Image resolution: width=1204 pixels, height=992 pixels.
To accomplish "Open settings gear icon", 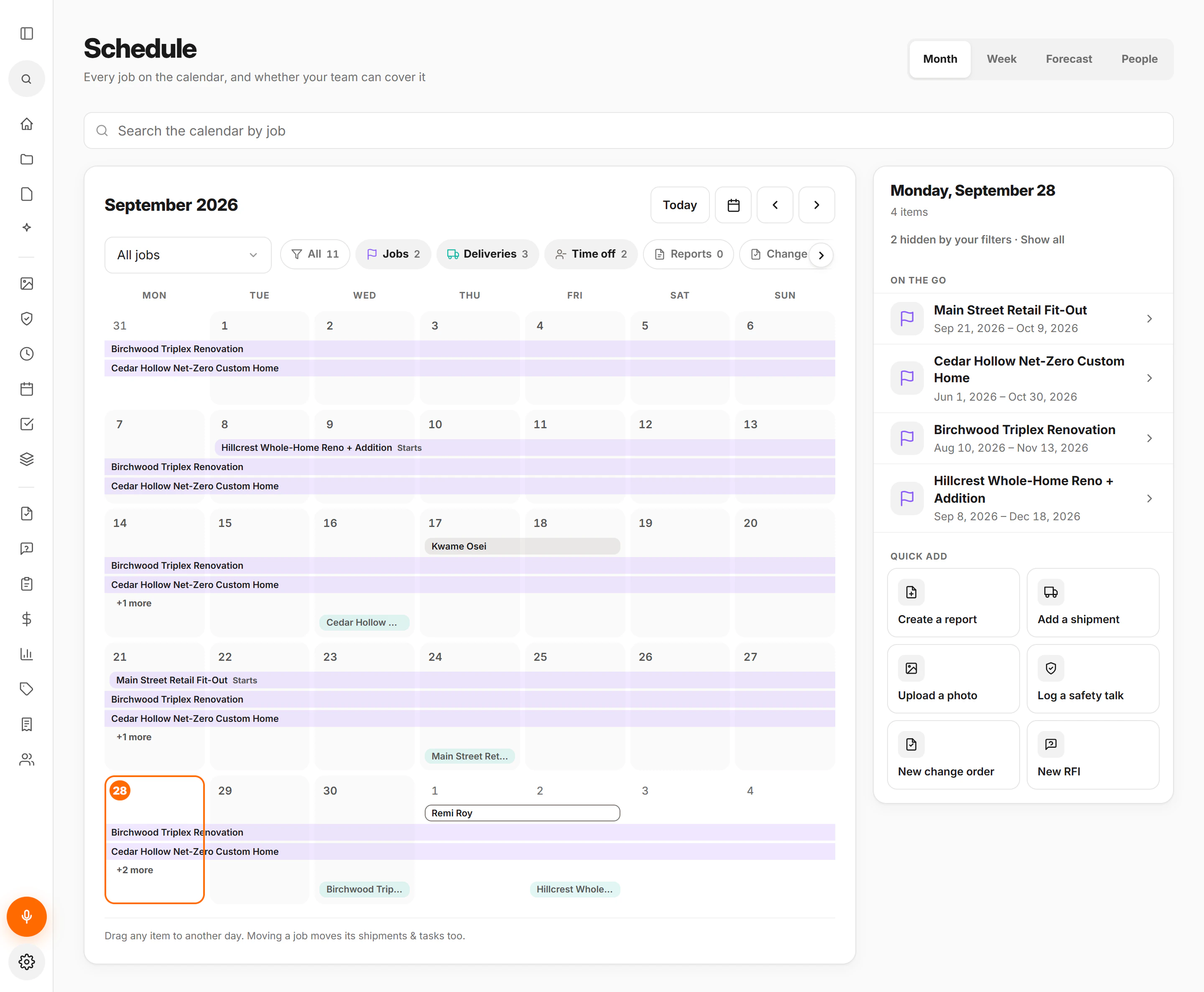I will (26, 962).
